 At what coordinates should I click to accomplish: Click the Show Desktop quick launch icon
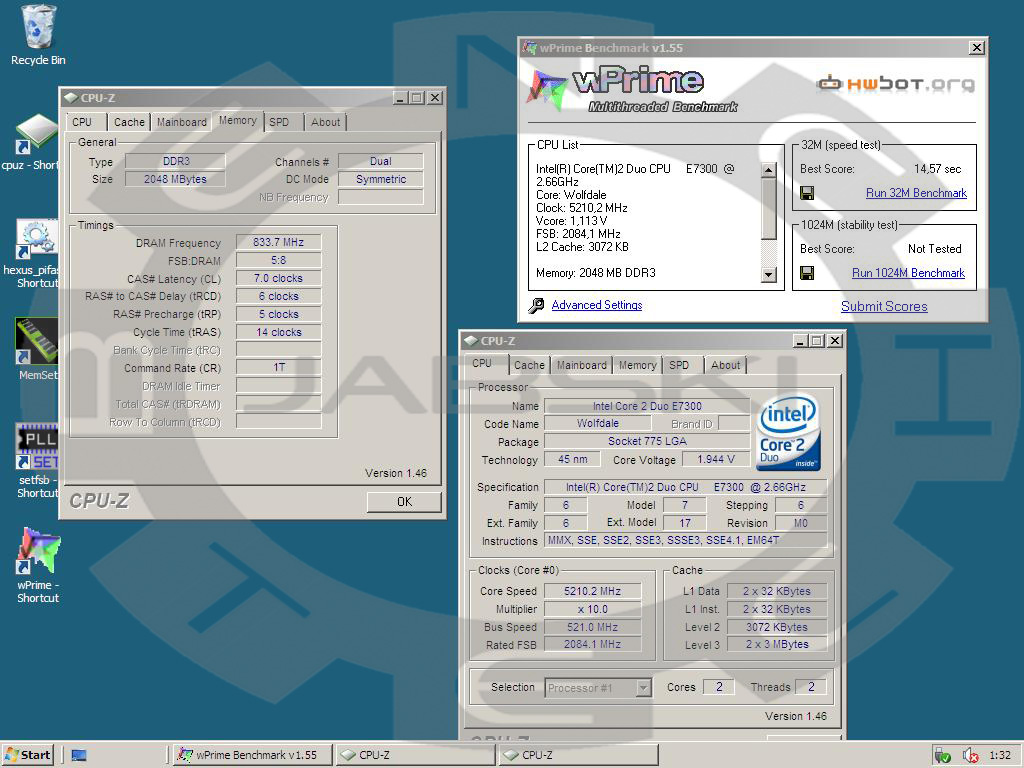(79, 755)
